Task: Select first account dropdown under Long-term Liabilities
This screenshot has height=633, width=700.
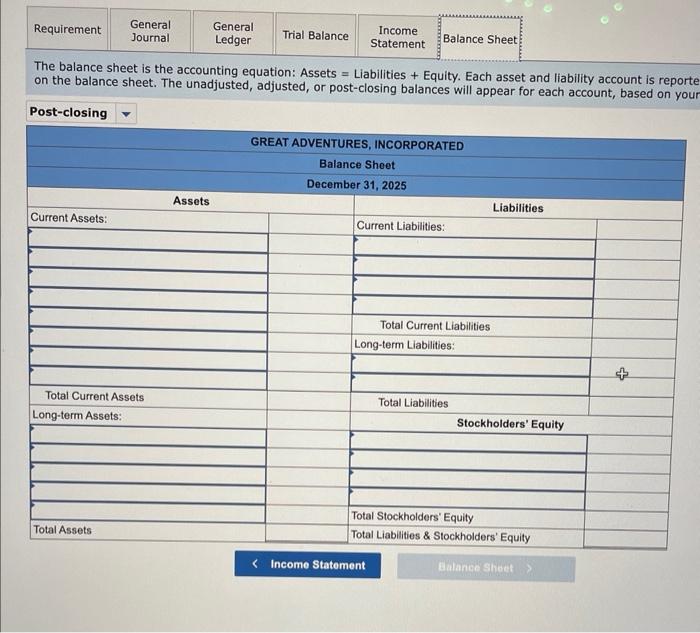Action: (471, 365)
